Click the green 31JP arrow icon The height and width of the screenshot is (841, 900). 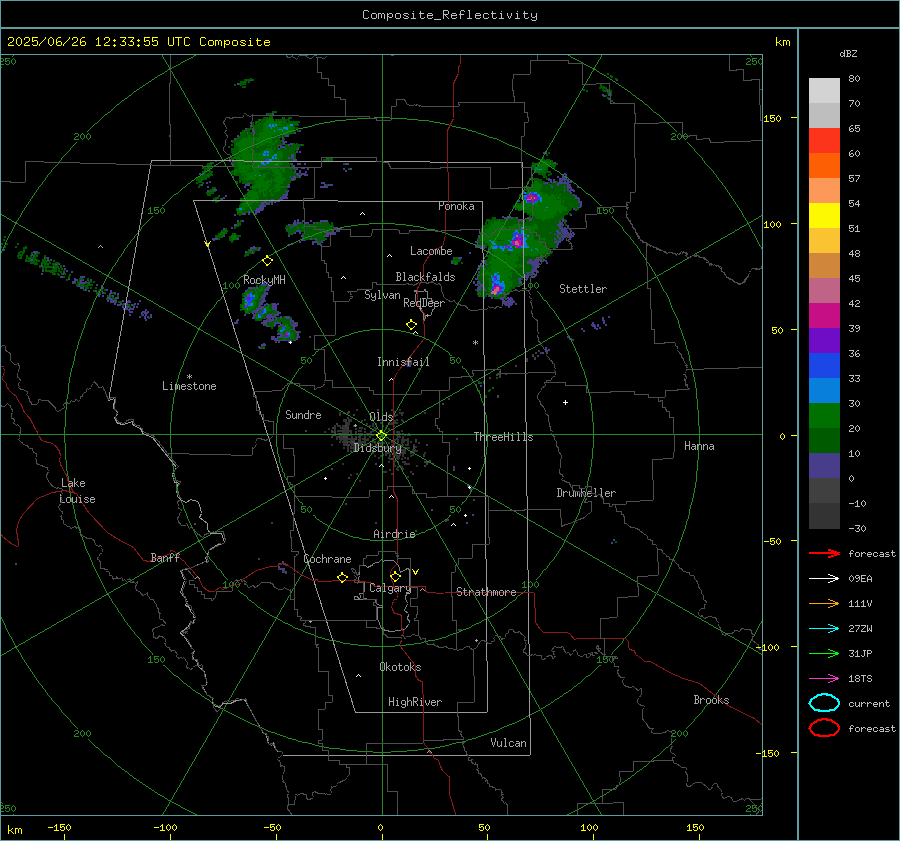(x=824, y=653)
